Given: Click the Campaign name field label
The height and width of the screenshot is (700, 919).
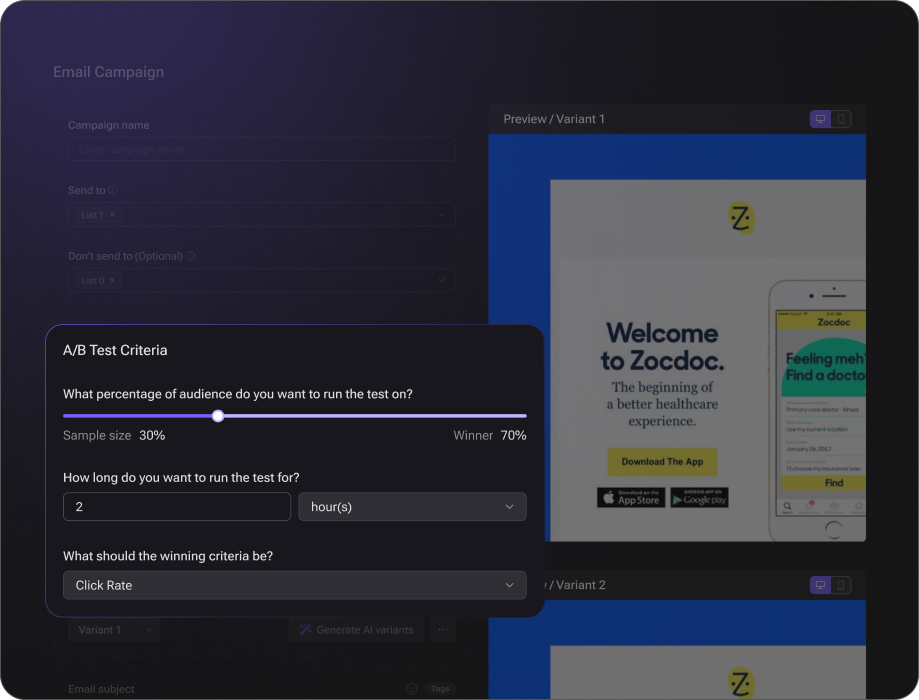Looking at the screenshot, I should [108, 125].
